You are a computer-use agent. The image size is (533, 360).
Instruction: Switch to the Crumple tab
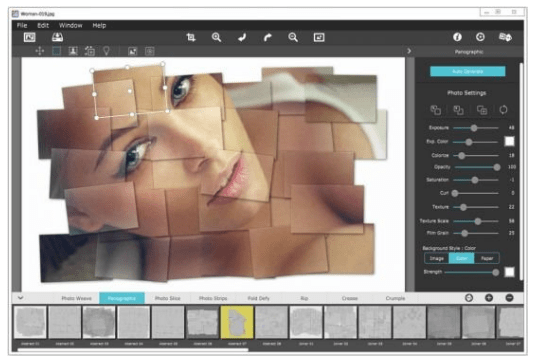pos(395,298)
